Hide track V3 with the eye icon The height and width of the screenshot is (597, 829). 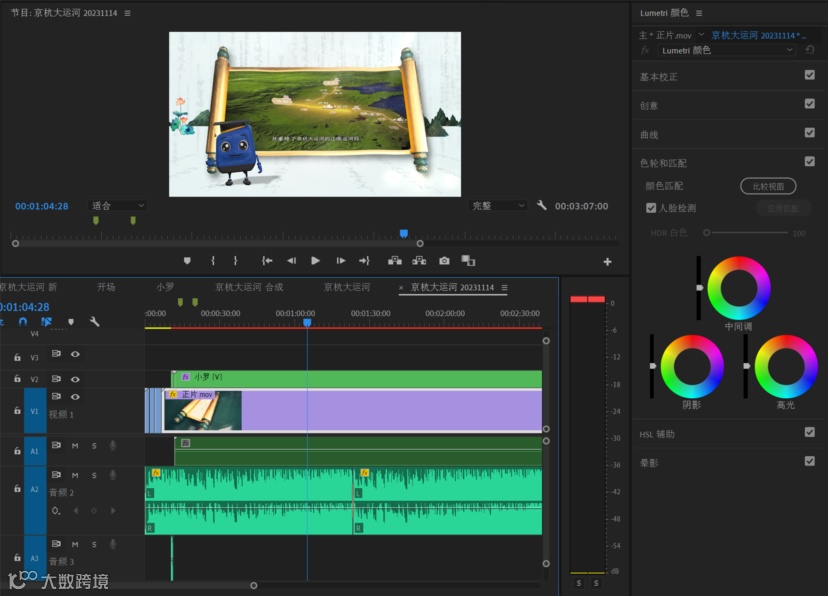coord(75,355)
